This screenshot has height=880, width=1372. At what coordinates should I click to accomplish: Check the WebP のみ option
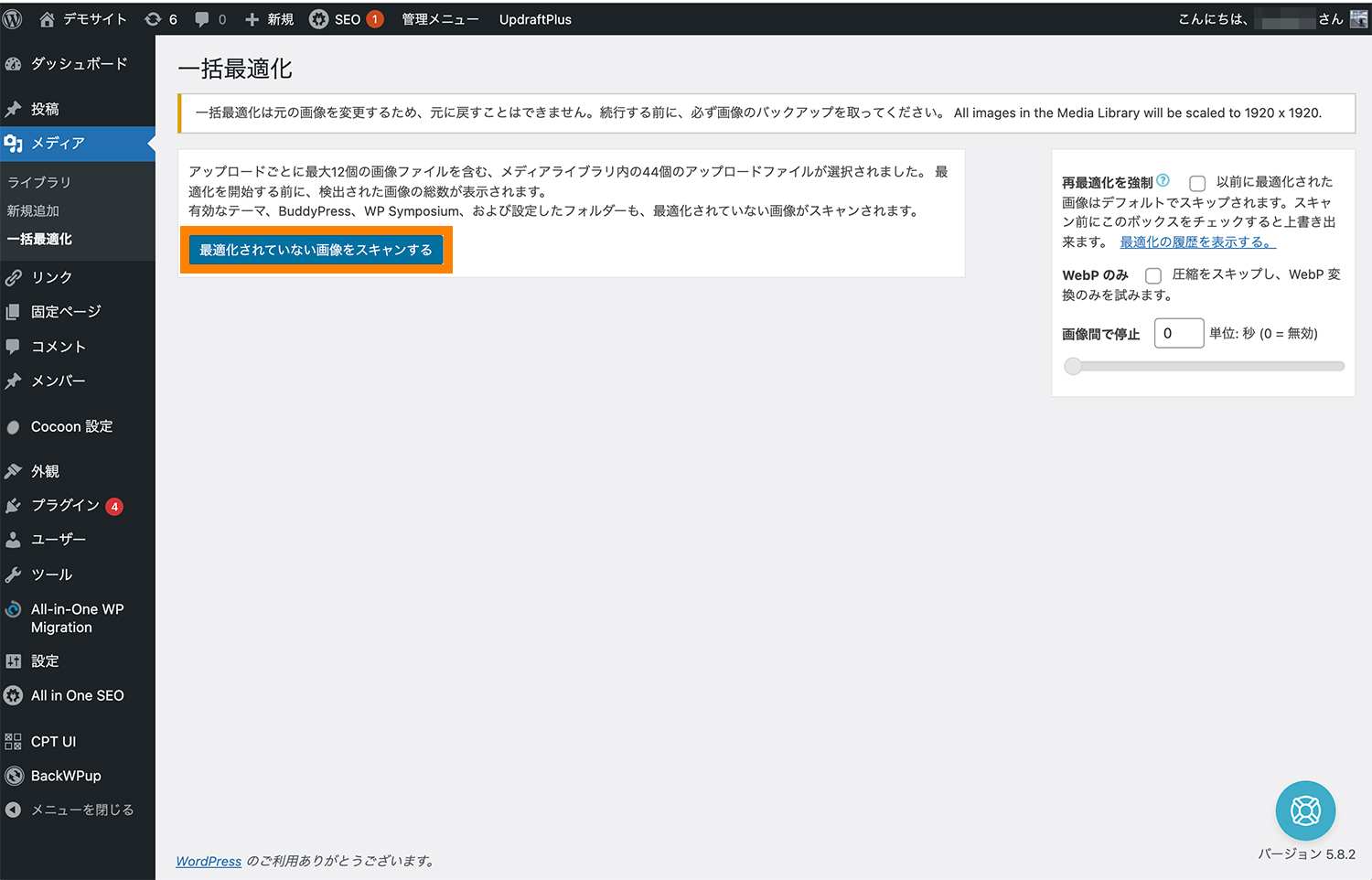point(1152,275)
